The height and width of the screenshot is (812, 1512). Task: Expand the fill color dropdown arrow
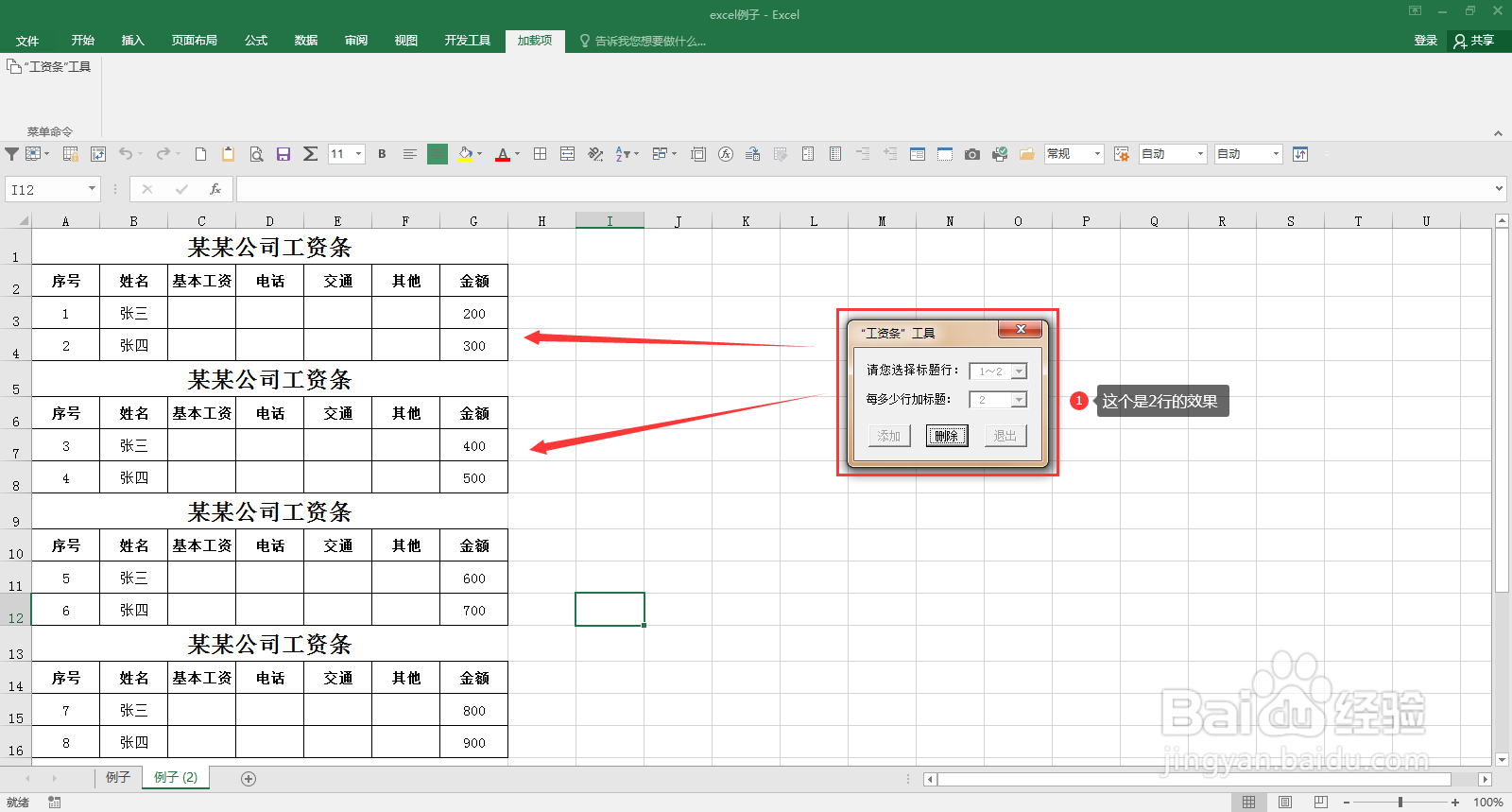pos(479,154)
